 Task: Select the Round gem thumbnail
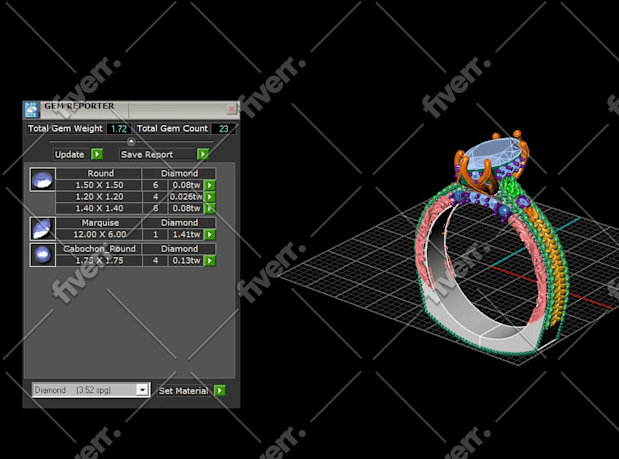(x=43, y=180)
